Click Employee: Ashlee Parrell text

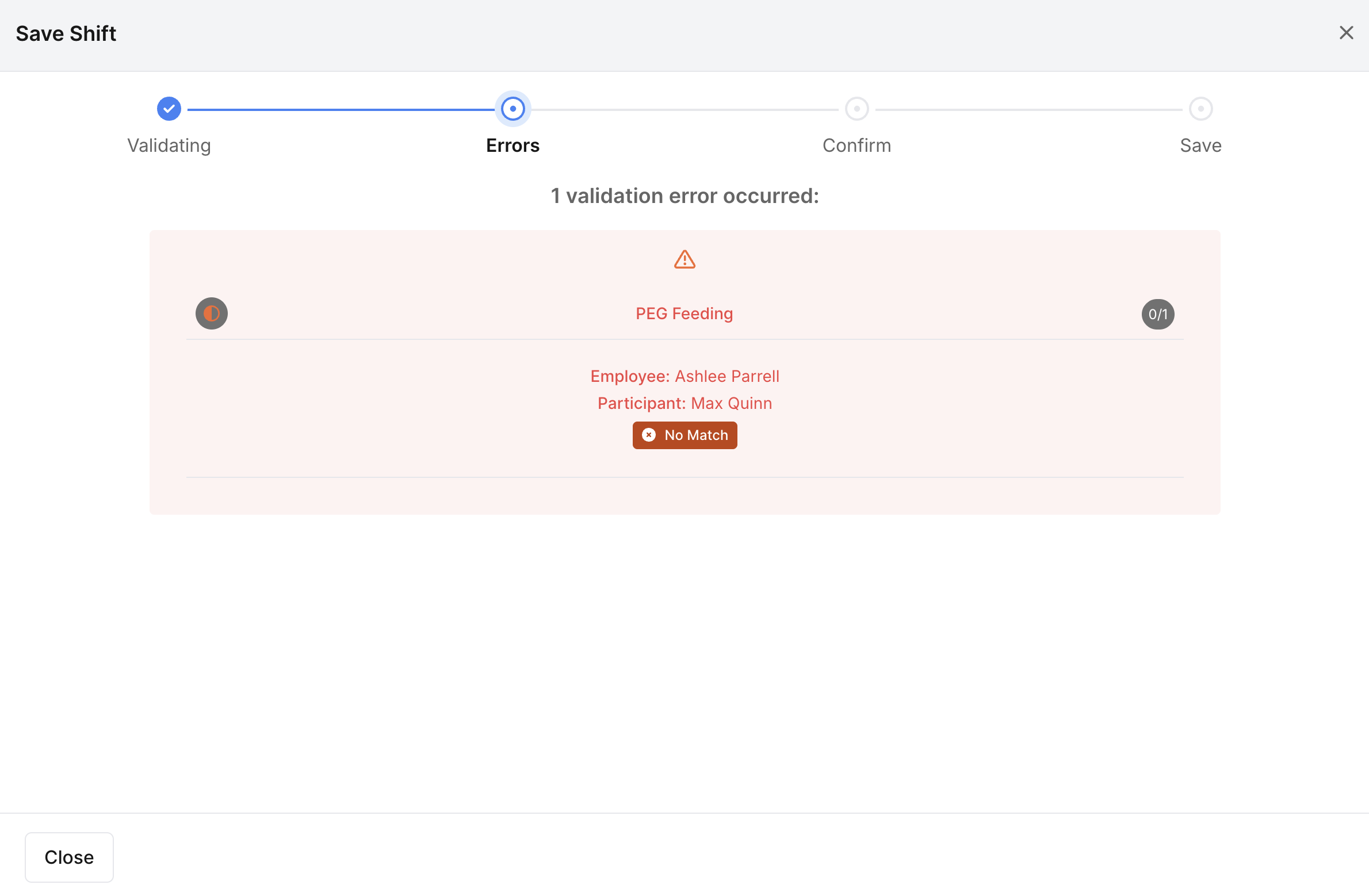point(684,376)
